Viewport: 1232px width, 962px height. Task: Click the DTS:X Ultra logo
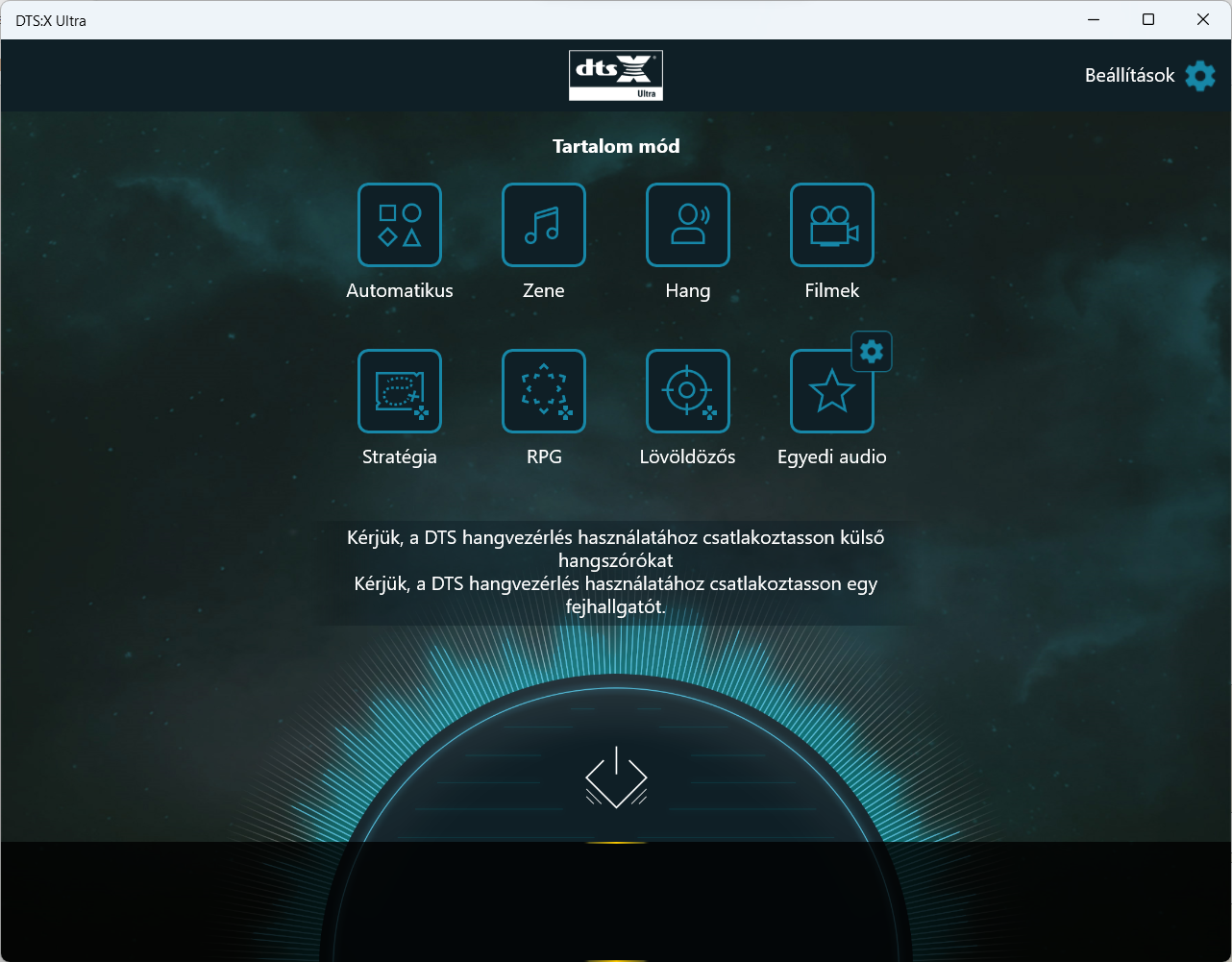pyautogui.click(x=616, y=76)
